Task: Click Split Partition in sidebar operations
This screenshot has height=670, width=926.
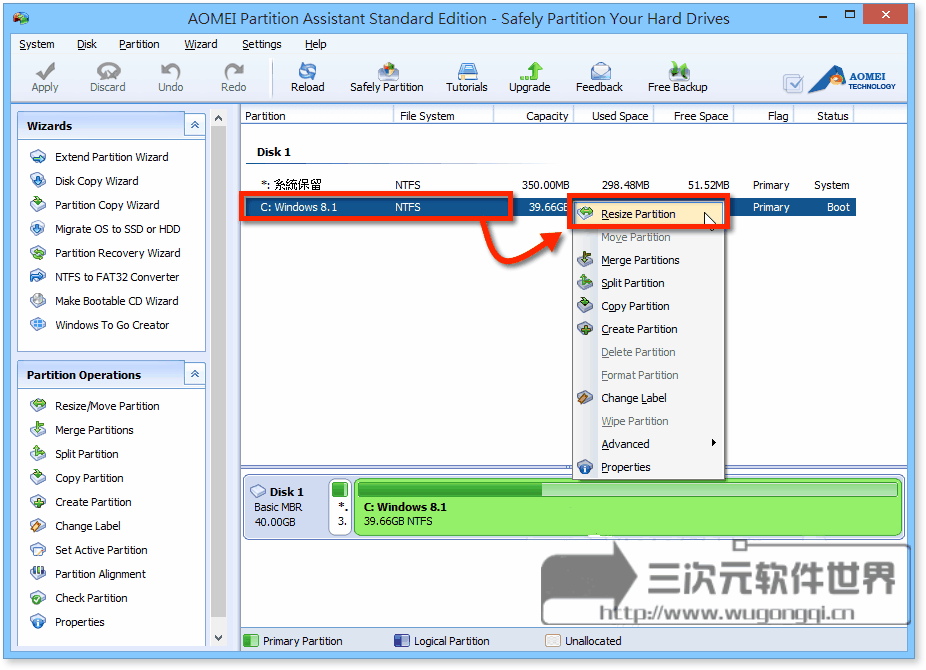Action: click(87, 454)
